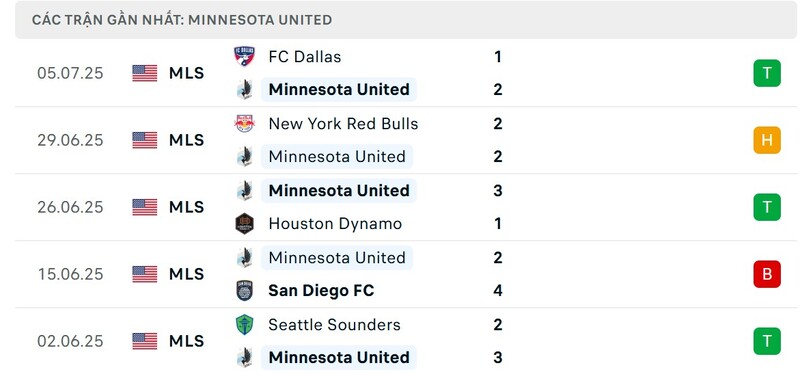
Task: Click the orange H draw badge
Action: point(767,140)
